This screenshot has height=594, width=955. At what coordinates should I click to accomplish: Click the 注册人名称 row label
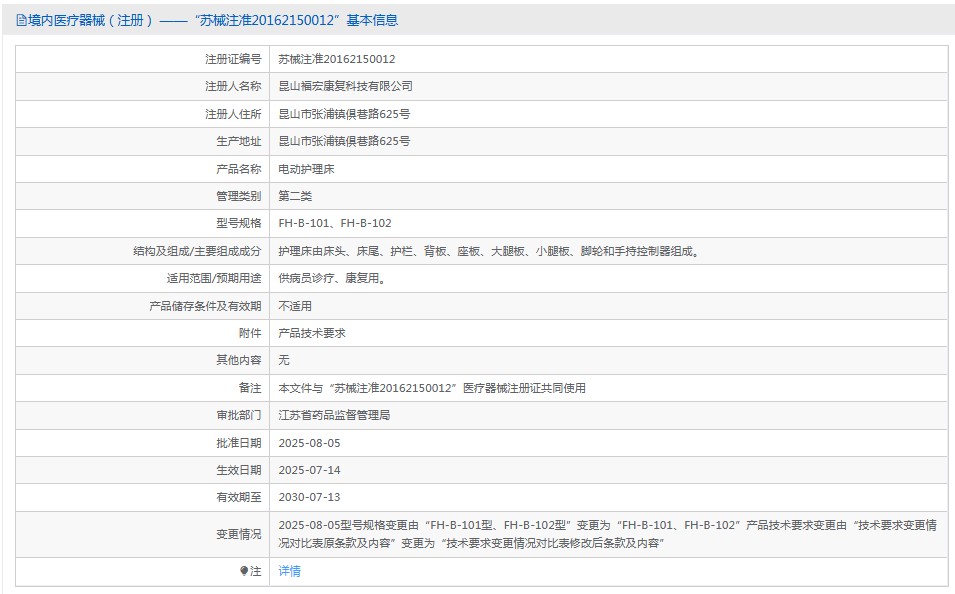(233, 87)
